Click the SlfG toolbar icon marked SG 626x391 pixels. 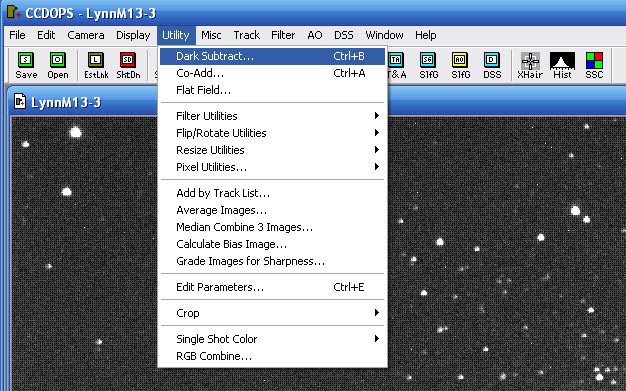428,65
